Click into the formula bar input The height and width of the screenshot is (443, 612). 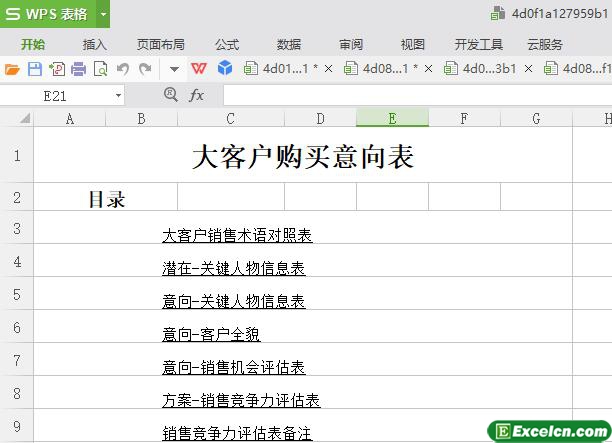(x=418, y=95)
